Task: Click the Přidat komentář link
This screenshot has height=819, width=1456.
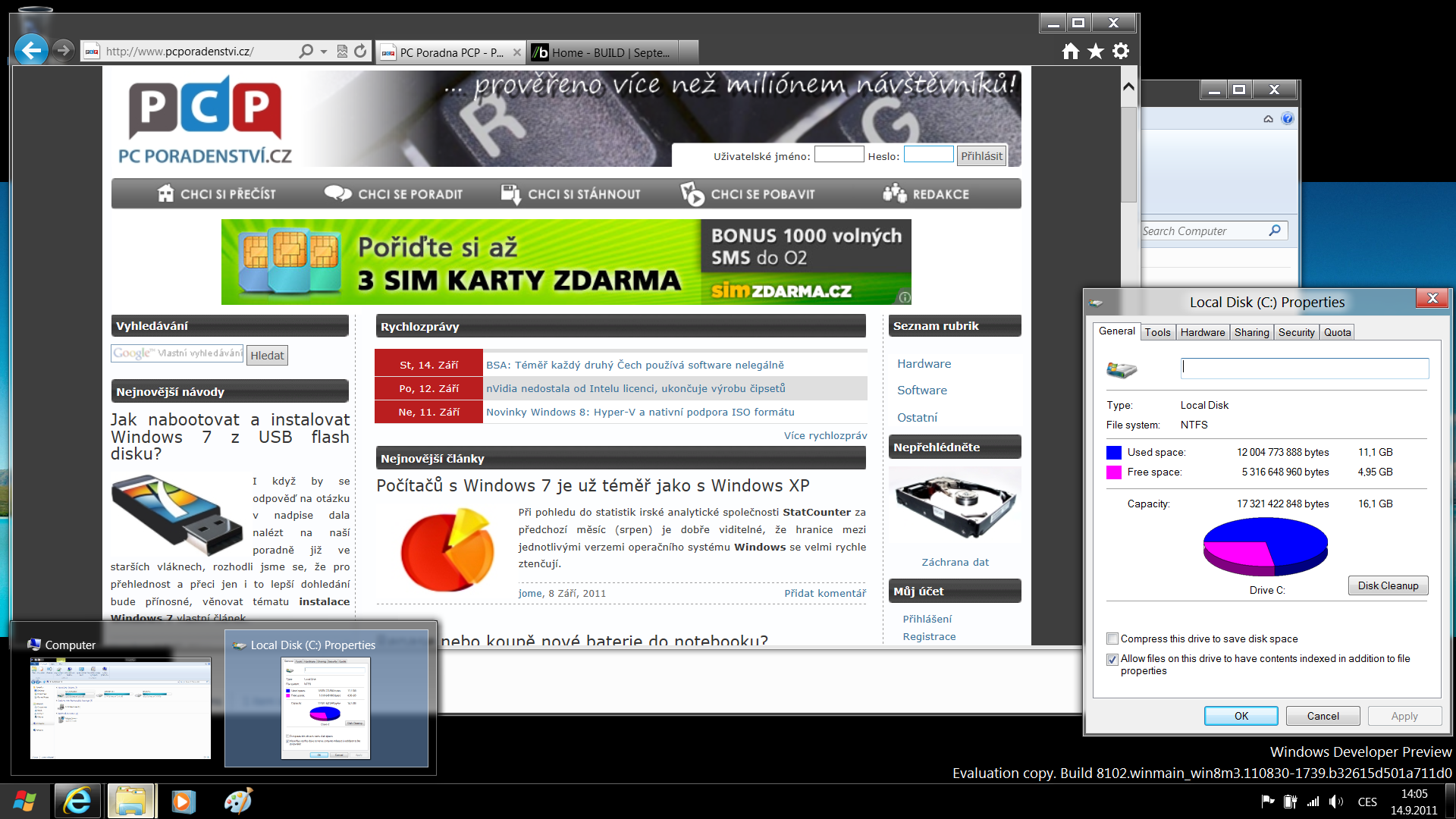Action: pyautogui.click(x=825, y=593)
